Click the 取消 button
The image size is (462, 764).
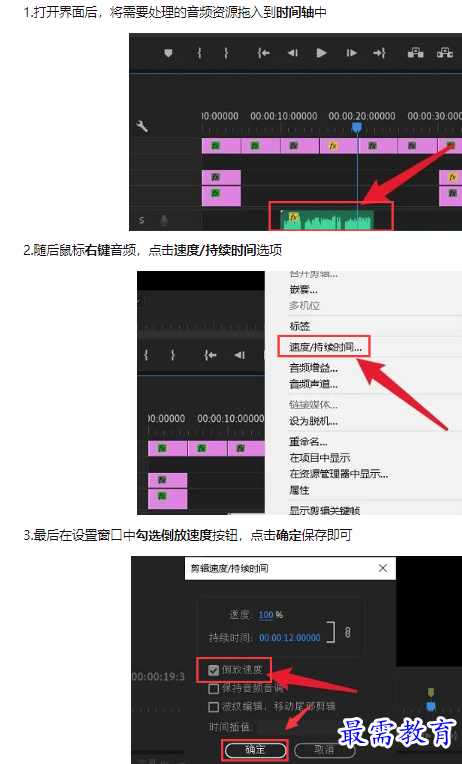[x=324, y=750]
